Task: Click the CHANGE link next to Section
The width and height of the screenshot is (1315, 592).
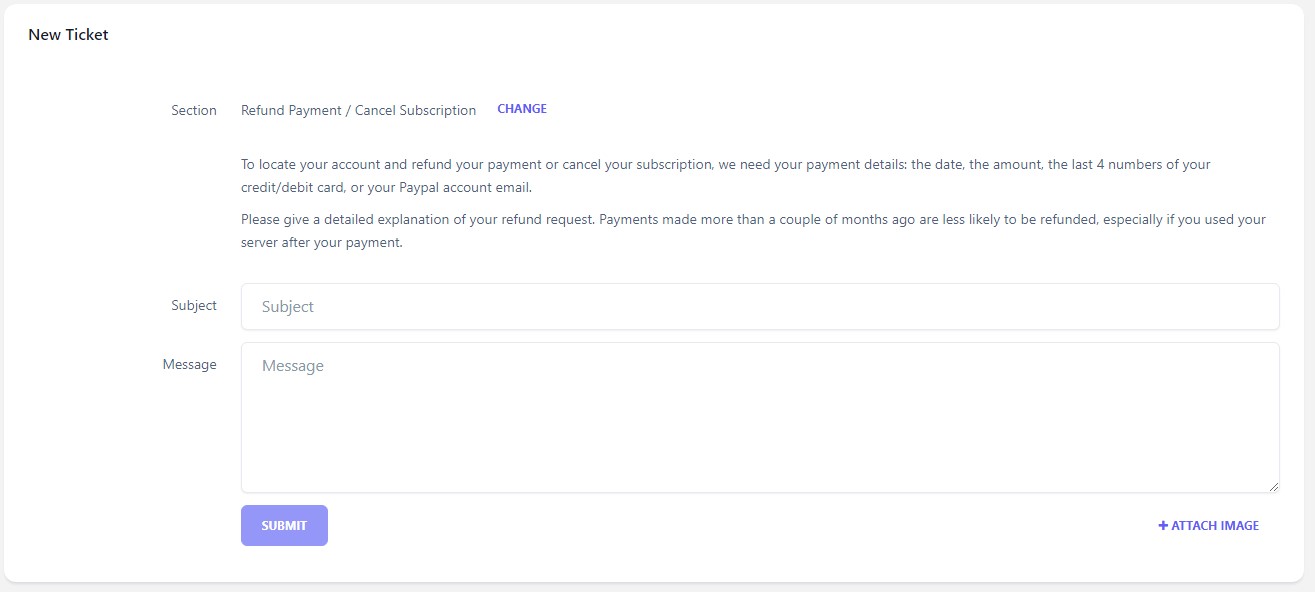Action: point(522,109)
